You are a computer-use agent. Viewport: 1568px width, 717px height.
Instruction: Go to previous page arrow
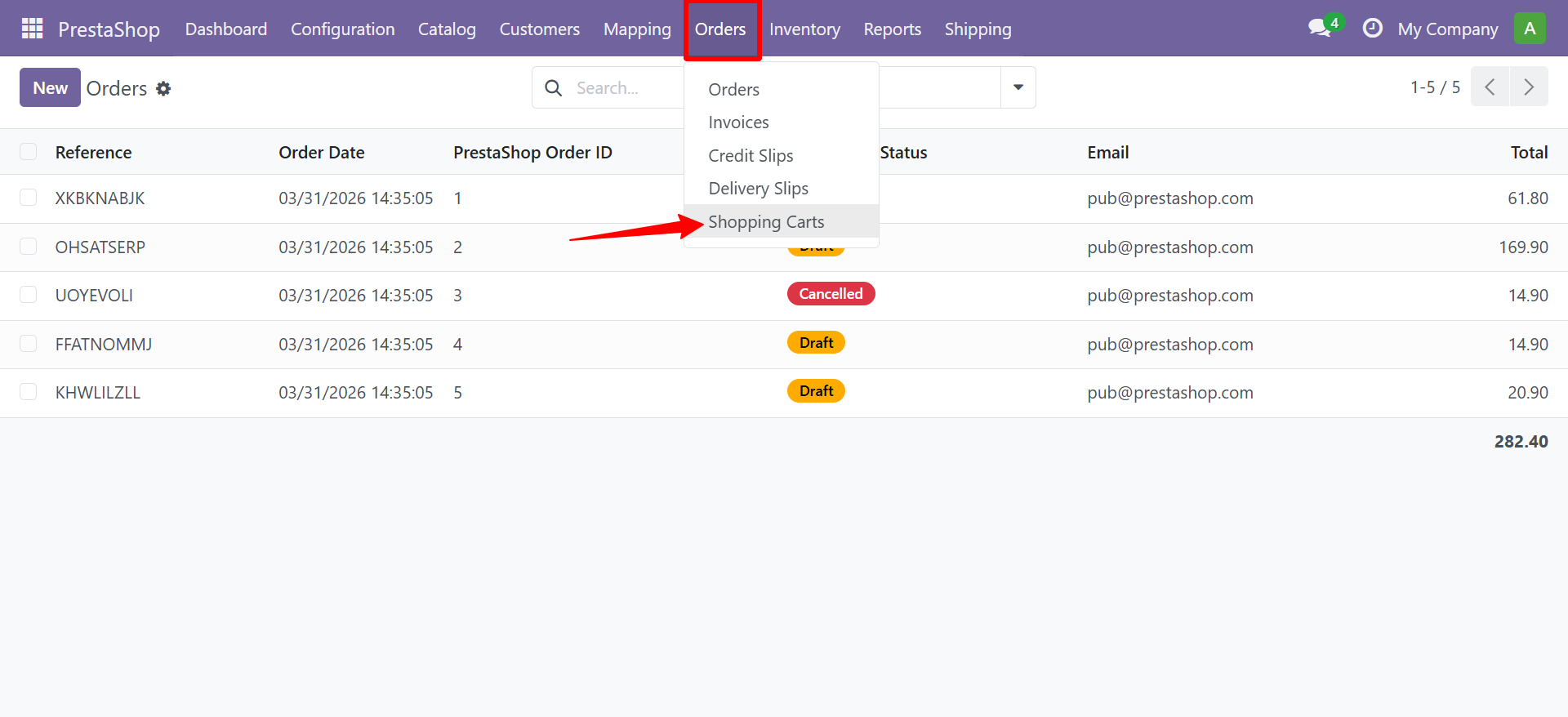pos(1490,87)
